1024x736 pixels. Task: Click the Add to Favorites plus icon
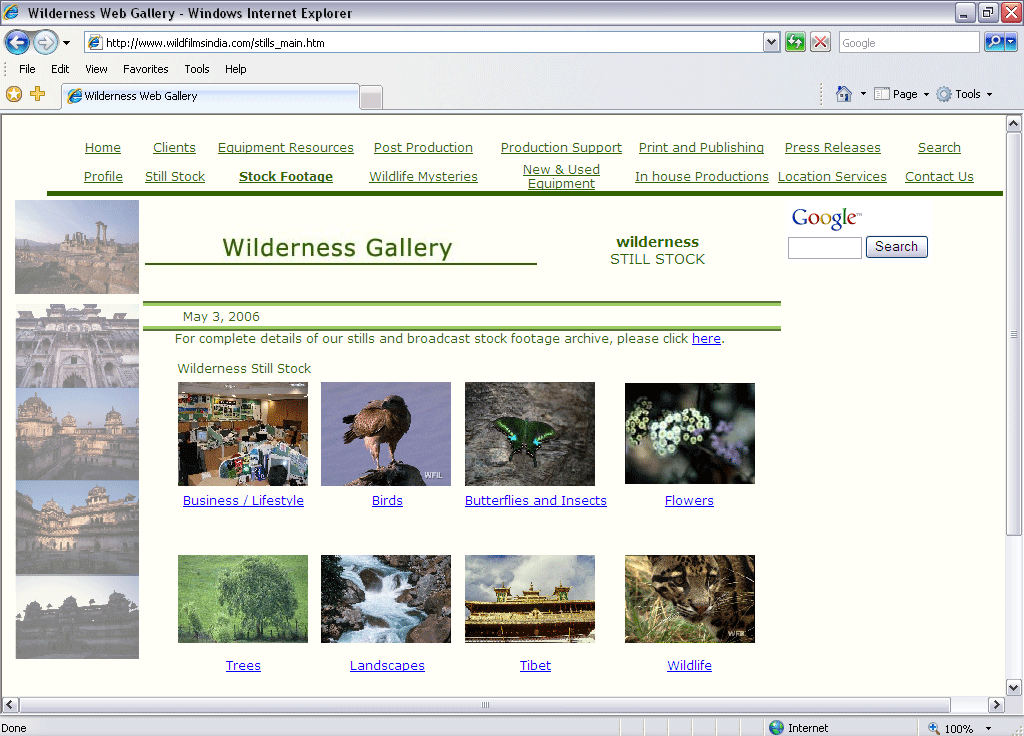point(37,94)
